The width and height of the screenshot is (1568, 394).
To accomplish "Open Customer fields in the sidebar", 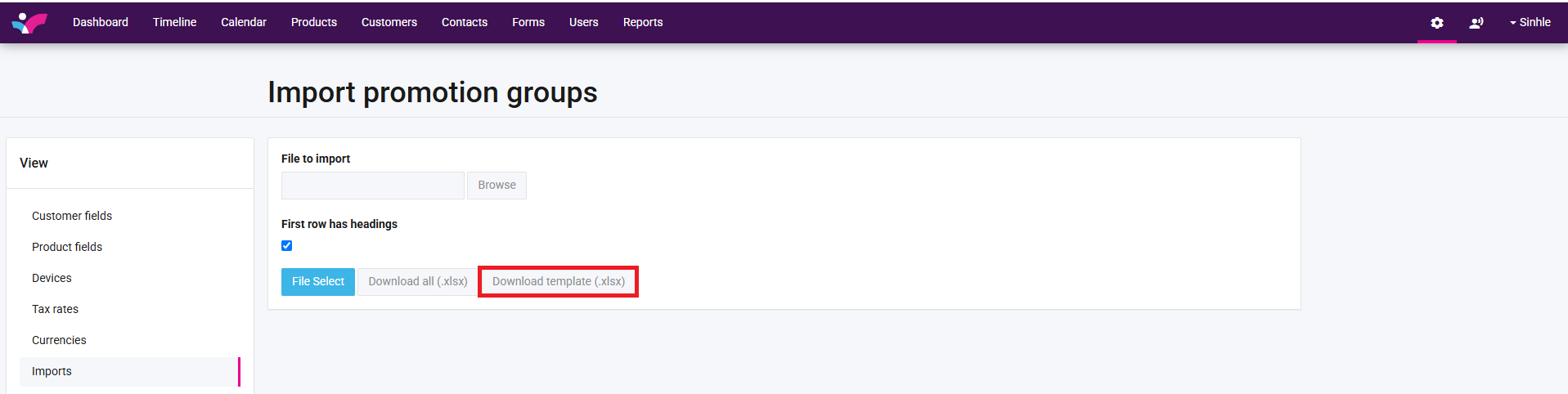I will click(x=72, y=216).
